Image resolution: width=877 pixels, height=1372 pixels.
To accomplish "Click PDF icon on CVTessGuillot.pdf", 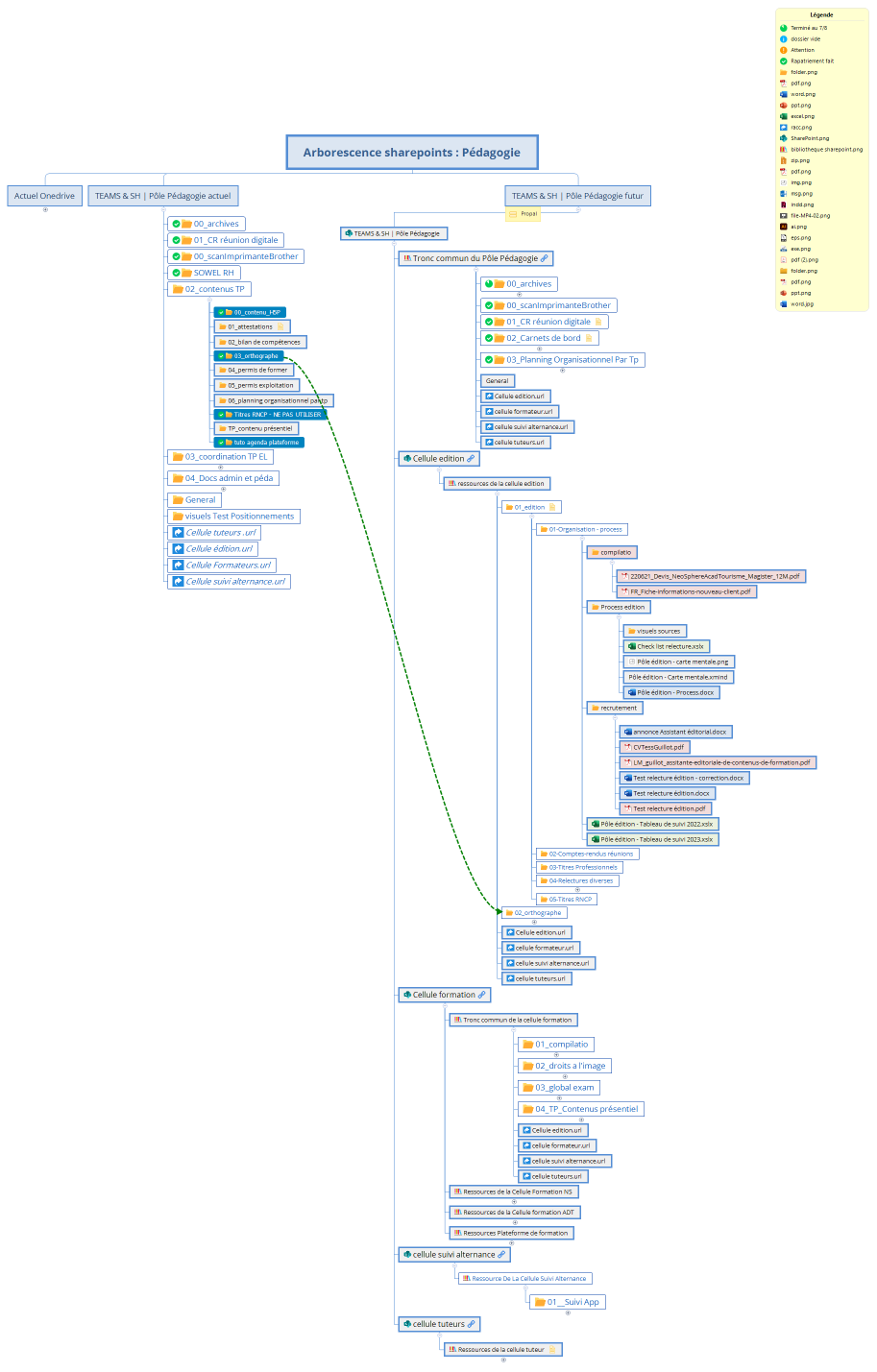I will click(627, 747).
